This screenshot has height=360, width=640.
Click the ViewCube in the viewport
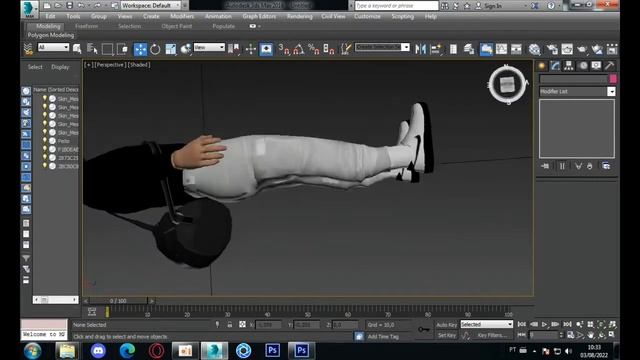507,84
